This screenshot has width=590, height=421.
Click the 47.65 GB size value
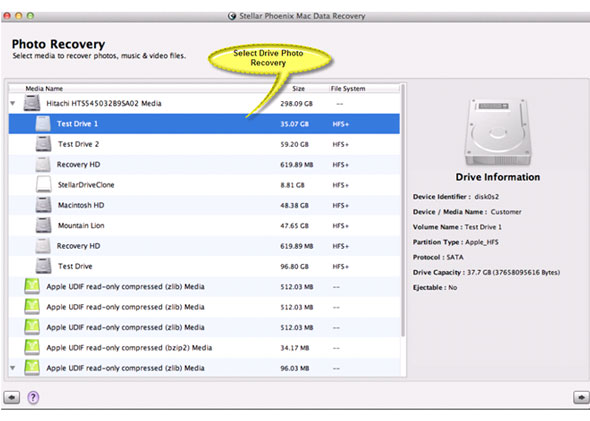pyautogui.click(x=294, y=225)
